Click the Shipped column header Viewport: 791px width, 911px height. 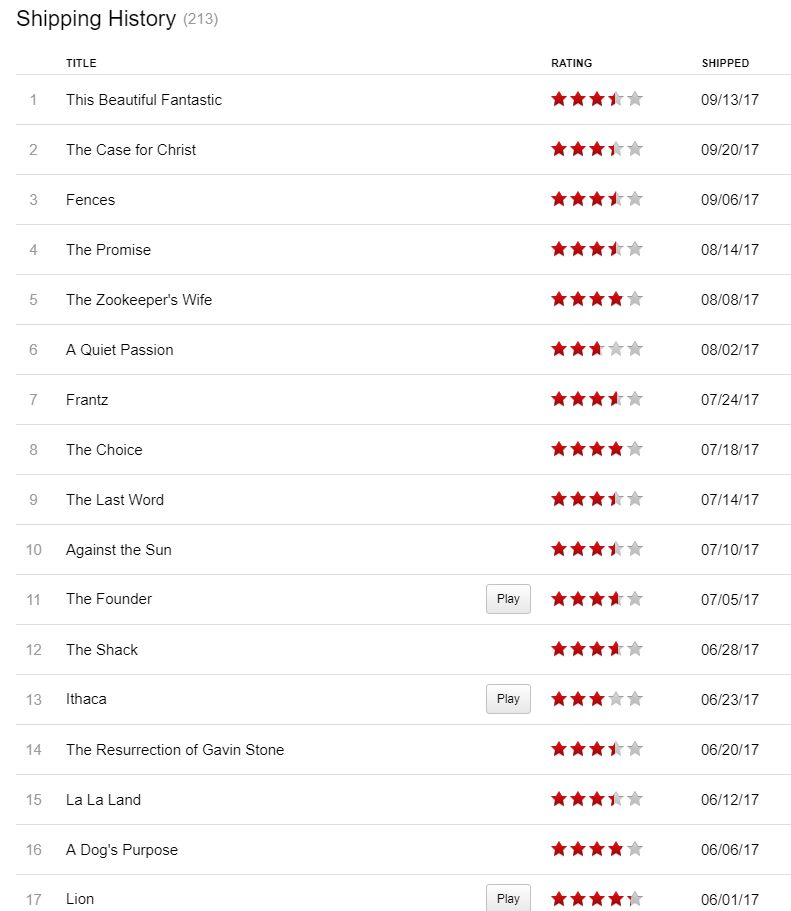[x=725, y=63]
